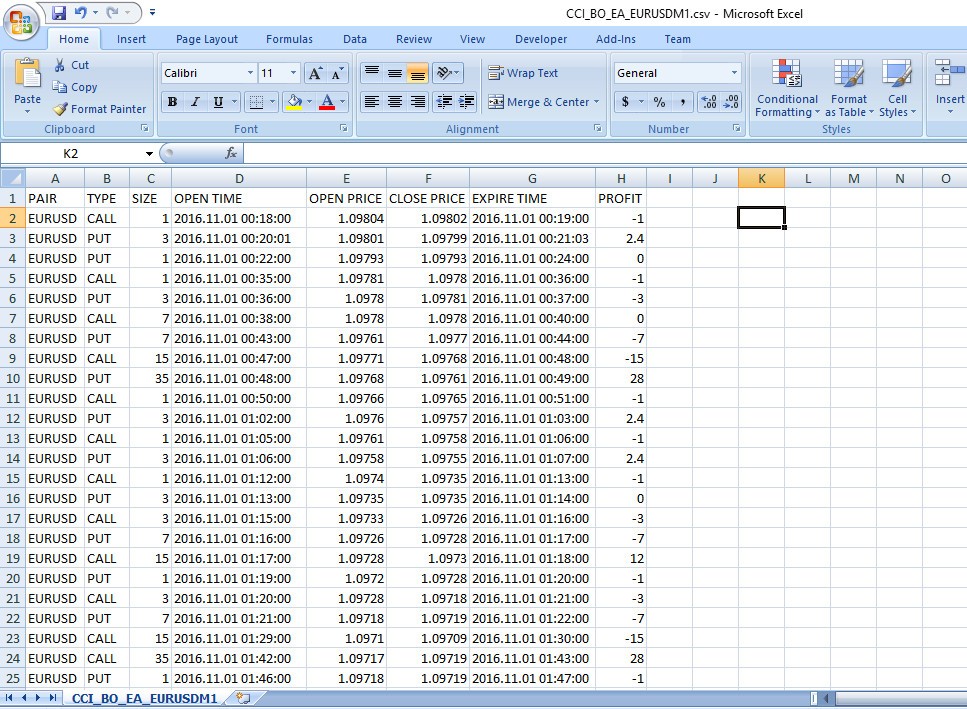Image resolution: width=967 pixels, height=709 pixels.
Task: Decrease the font size
Action: click(337, 73)
